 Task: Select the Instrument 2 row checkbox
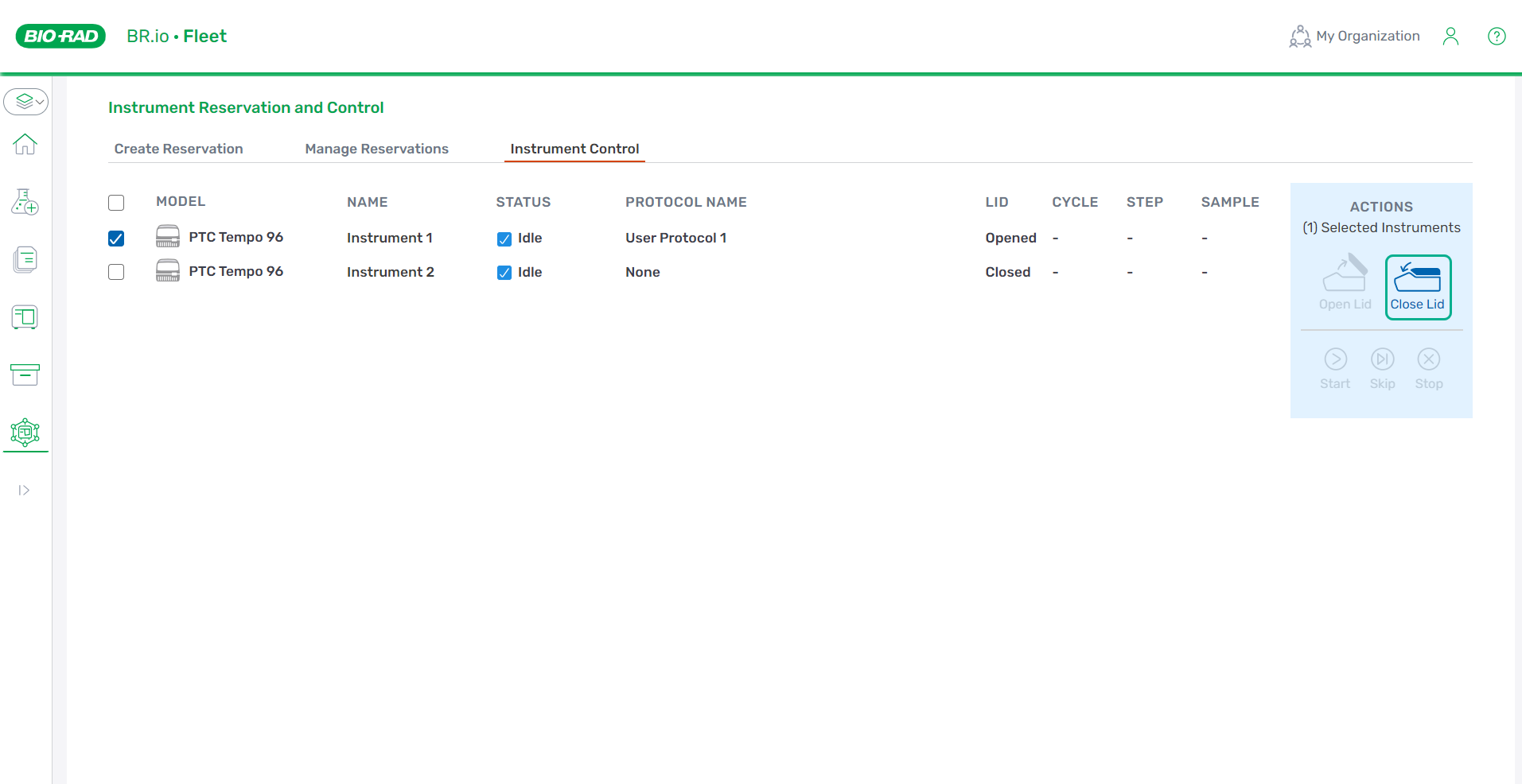point(116,272)
